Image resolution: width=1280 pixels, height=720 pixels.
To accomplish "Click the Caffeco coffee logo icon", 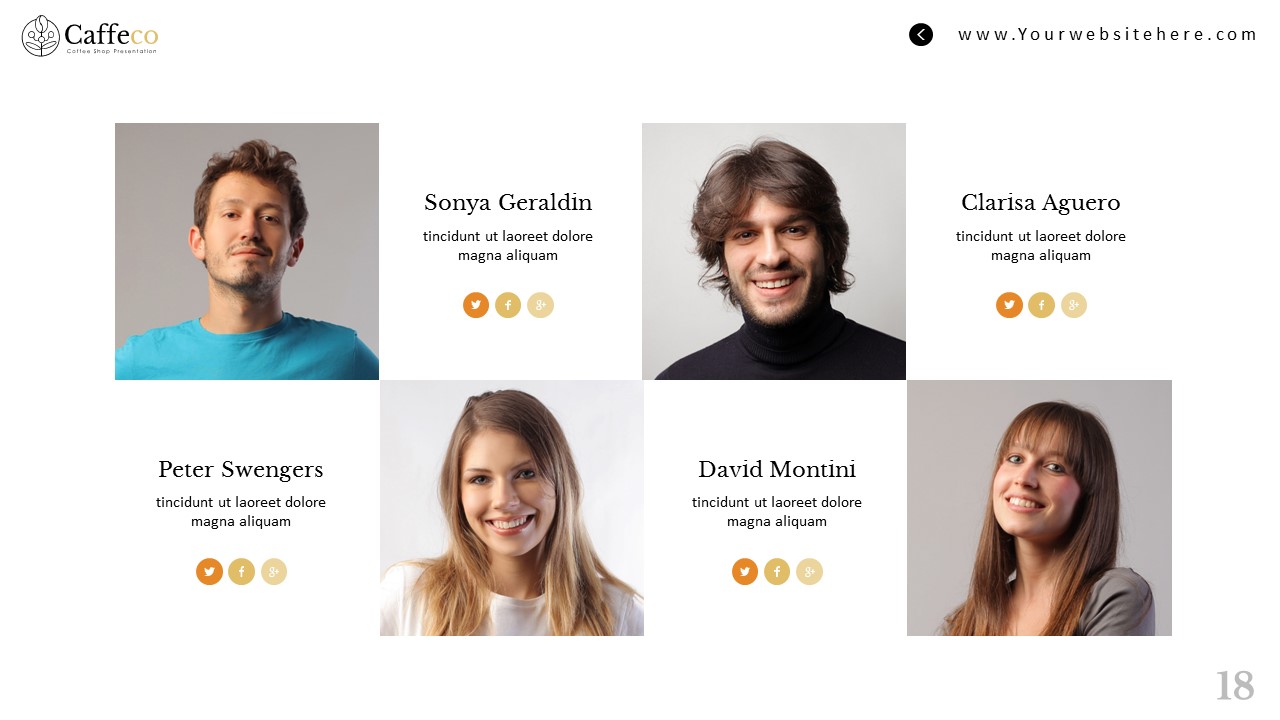I will coord(40,36).
